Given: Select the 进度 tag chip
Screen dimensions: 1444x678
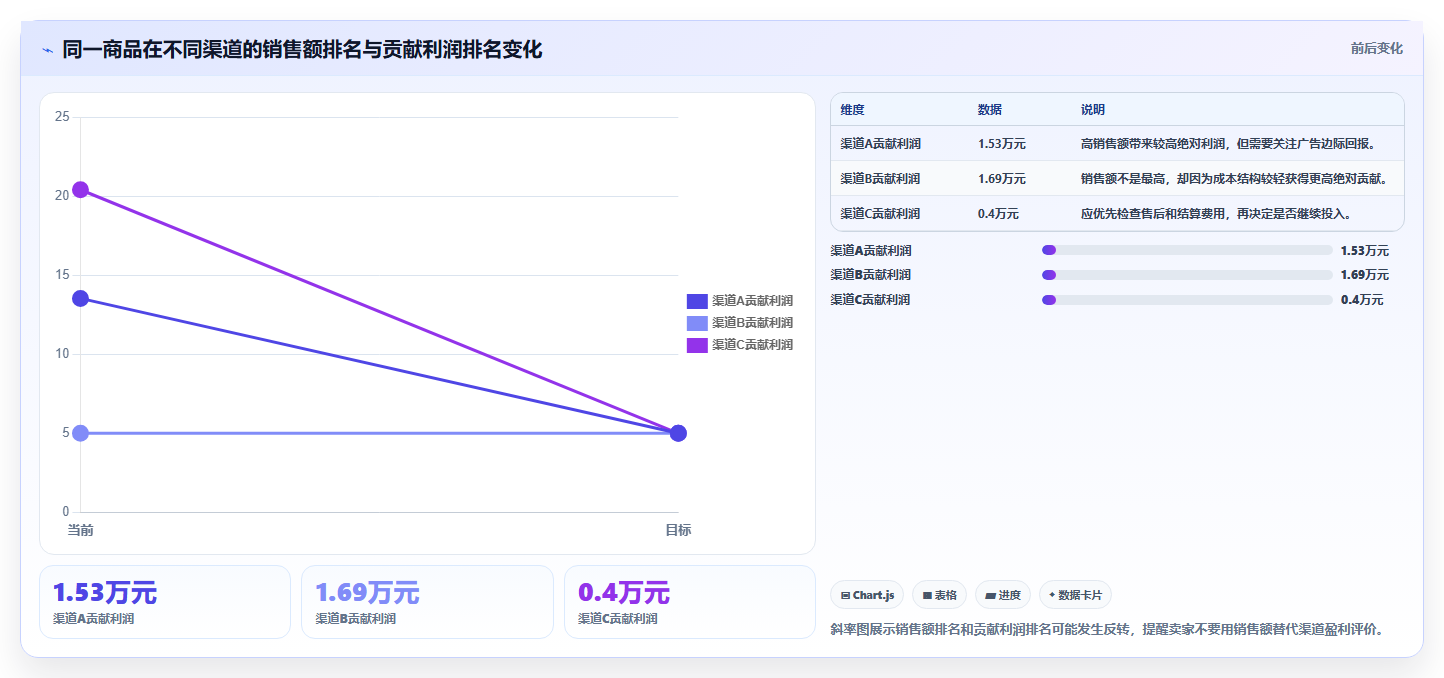Looking at the screenshot, I should tap(1003, 595).
